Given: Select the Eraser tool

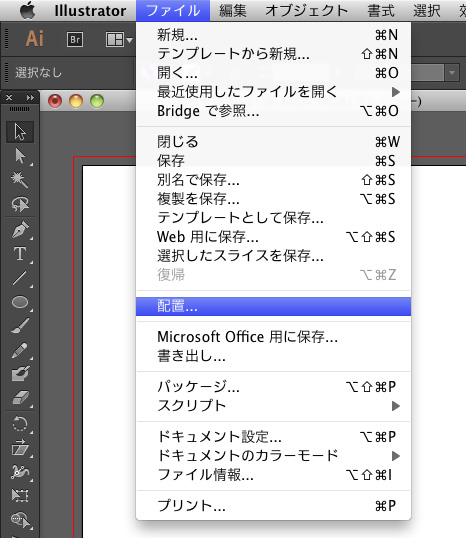Looking at the screenshot, I should point(20,398).
